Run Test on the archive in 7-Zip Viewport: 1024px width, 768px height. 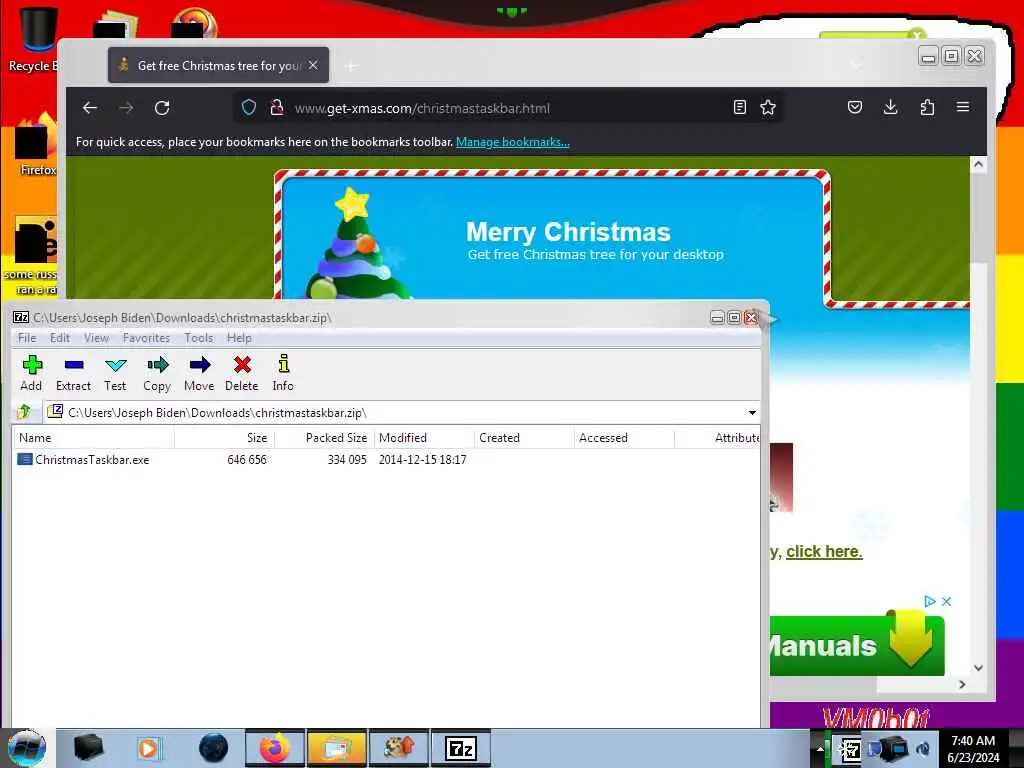coord(116,373)
